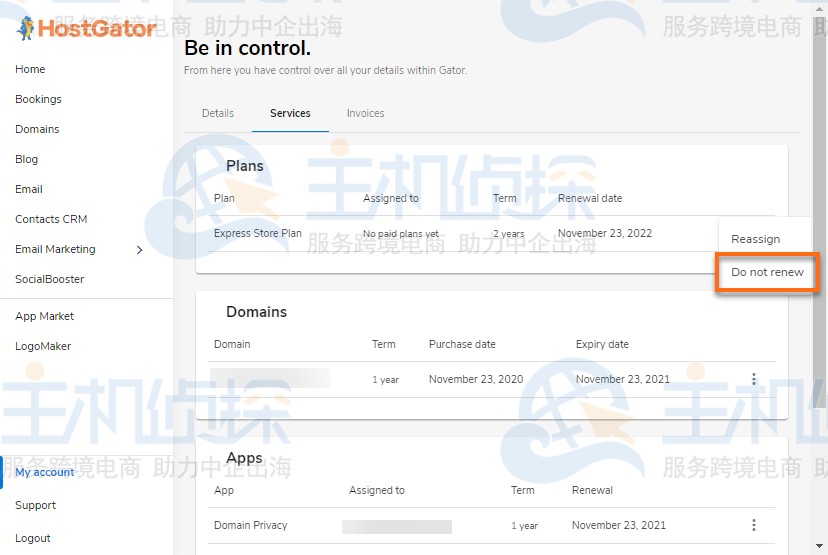This screenshot has width=828, height=555.
Task: Select the Services tab
Action: click(290, 114)
